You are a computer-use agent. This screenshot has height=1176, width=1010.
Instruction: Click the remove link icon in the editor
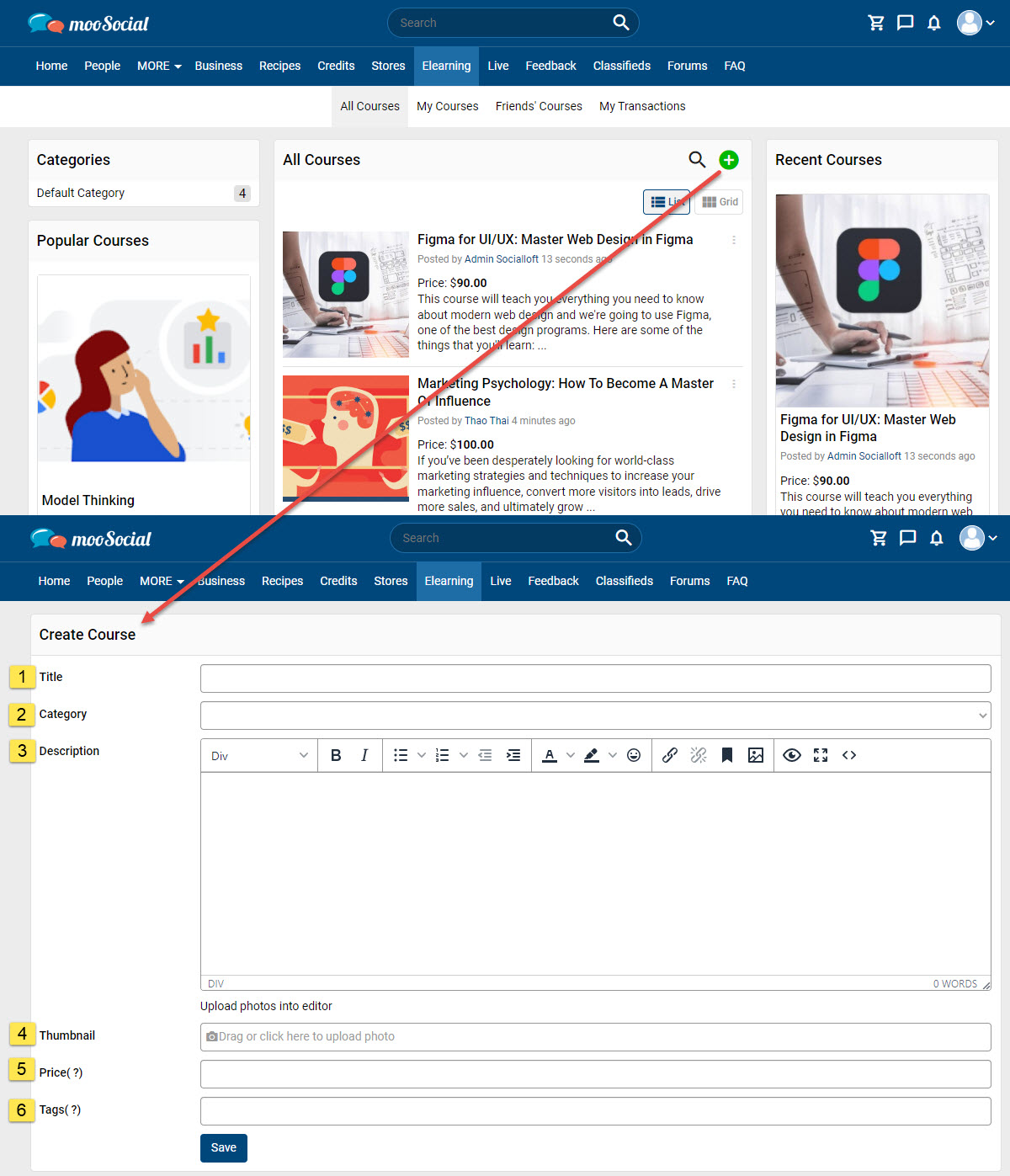pyautogui.click(x=699, y=755)
